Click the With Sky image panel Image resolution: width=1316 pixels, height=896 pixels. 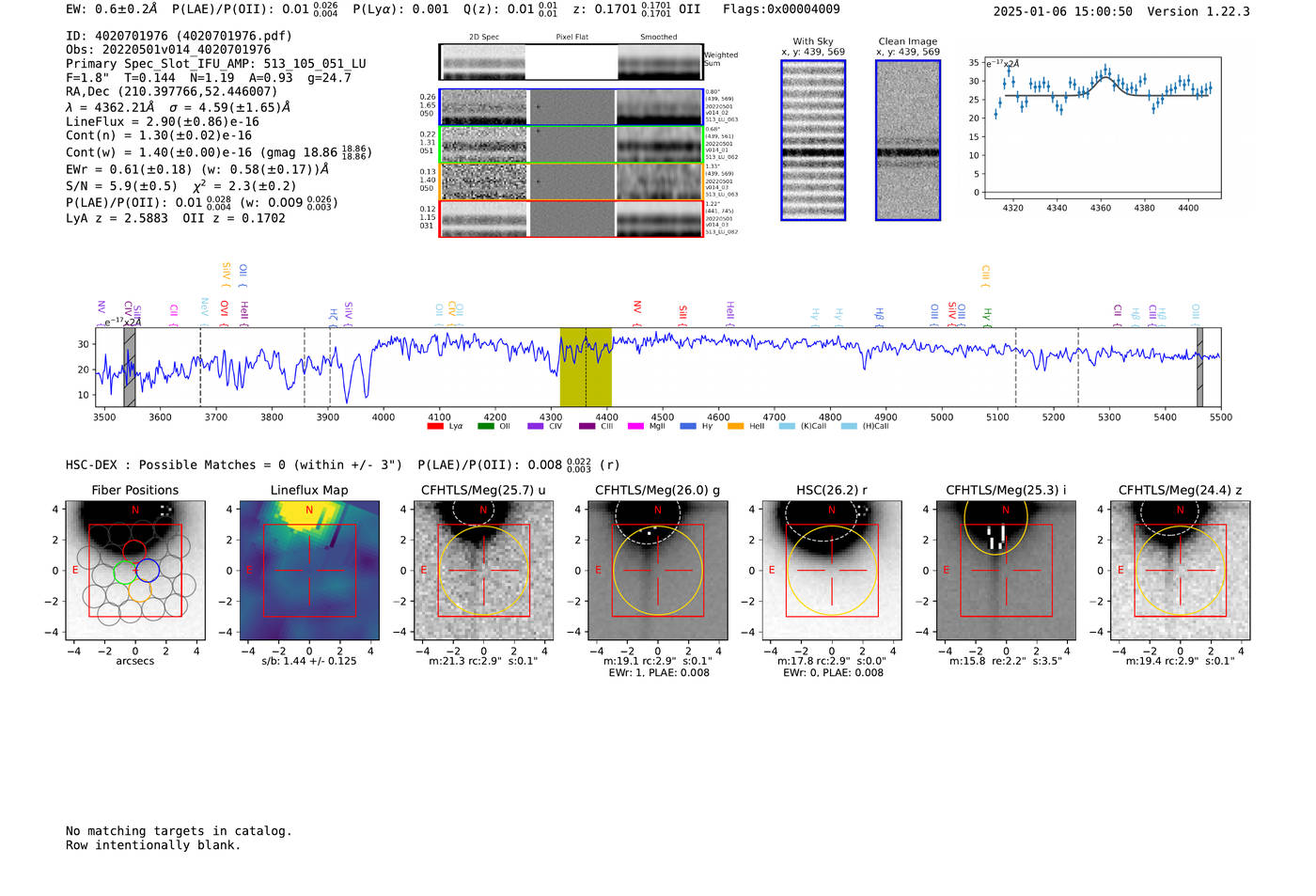813,140
